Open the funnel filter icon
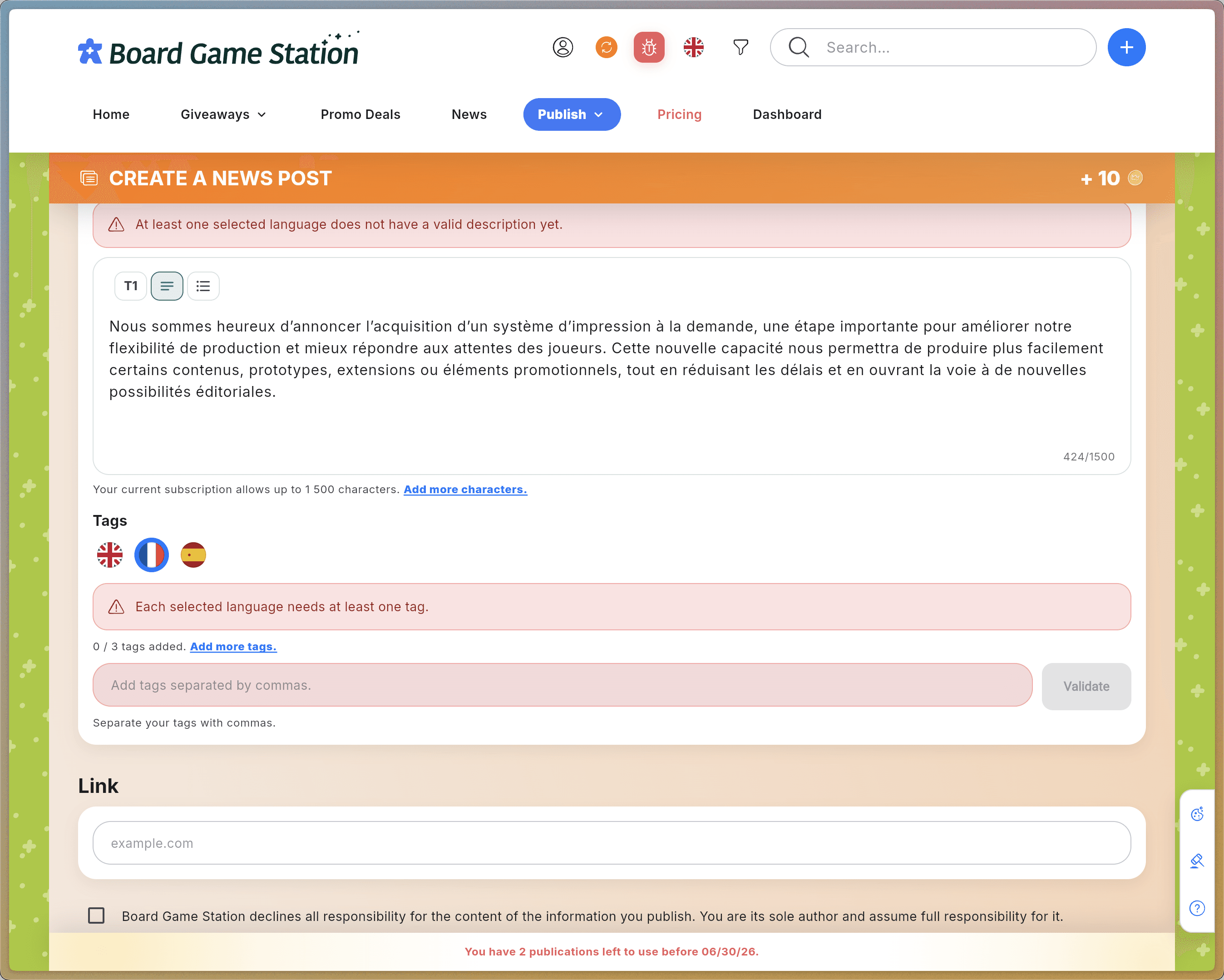Screen dimensions: 1224x980 pyautogui.click(x=740, y=47)
